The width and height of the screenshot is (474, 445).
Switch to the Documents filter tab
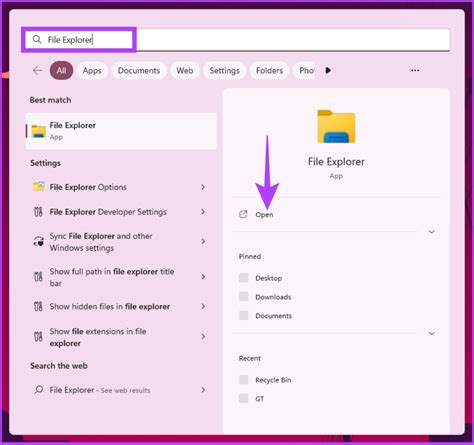click(x=139, y=70)
